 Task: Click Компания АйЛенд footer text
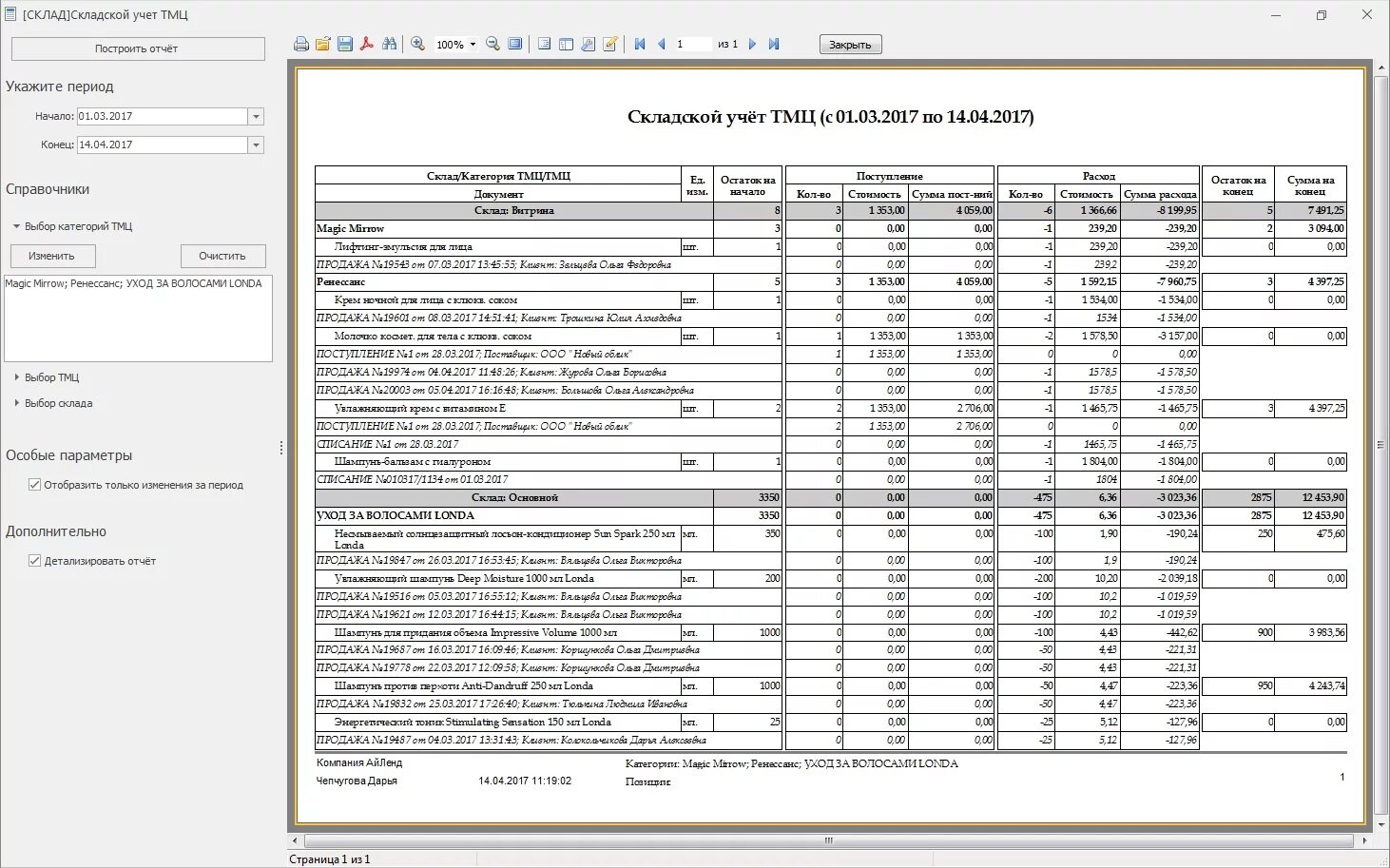pos(359,762)
